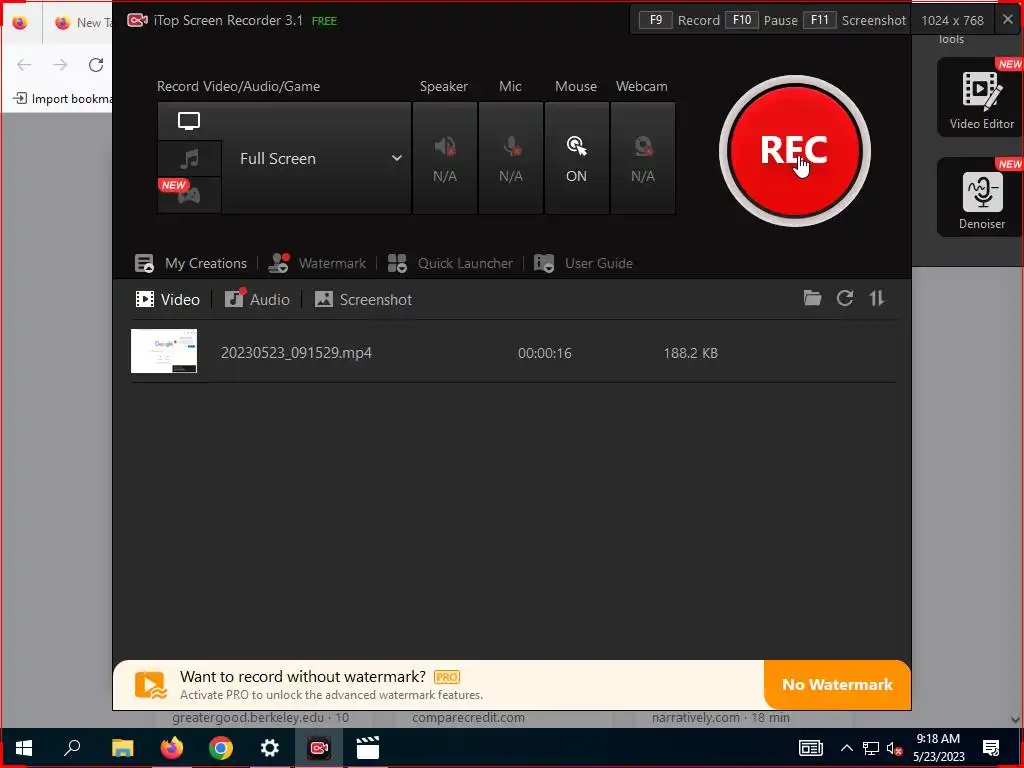The height and width of the screenshot is (768, 1024).
Task: Click the network icon in system tray
Action: [871, 748]
